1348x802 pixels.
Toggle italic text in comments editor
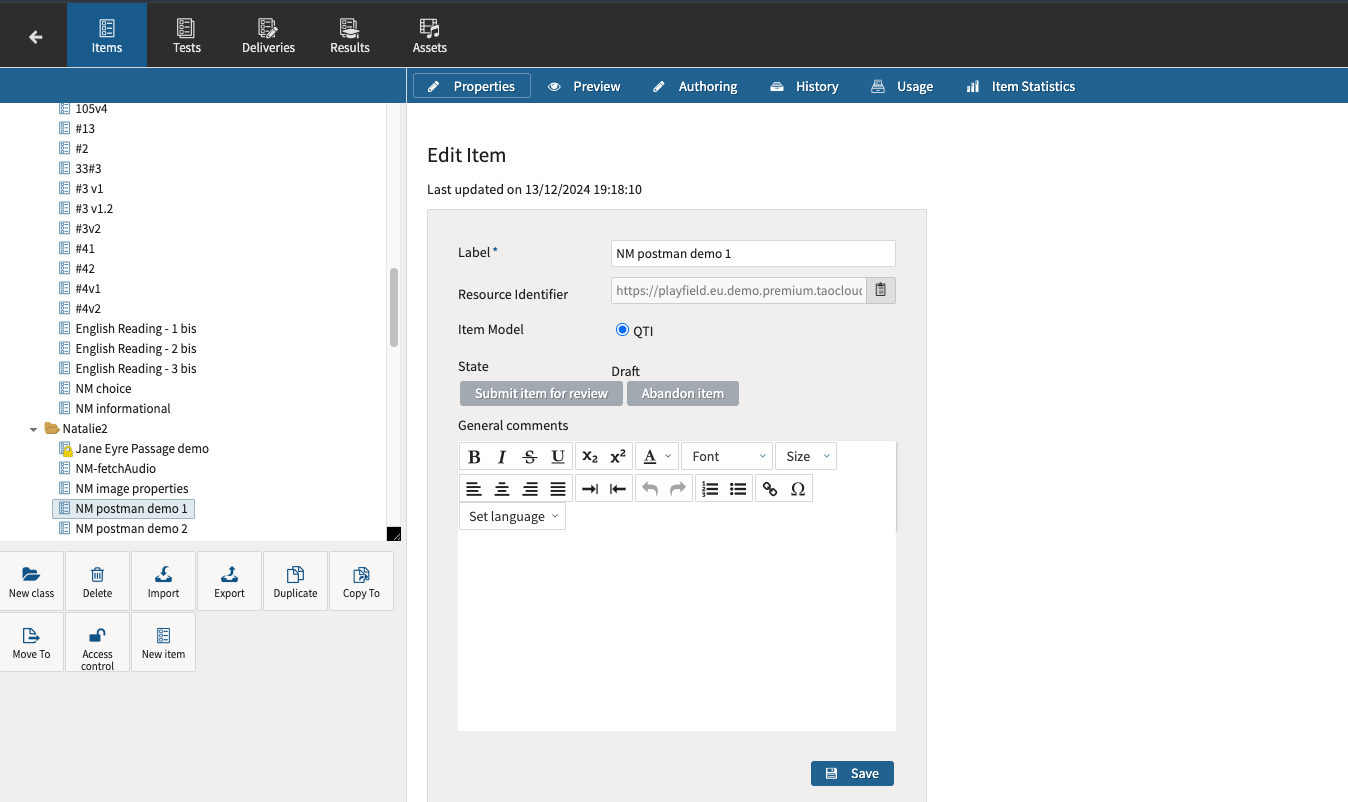[x=502, y=457]
